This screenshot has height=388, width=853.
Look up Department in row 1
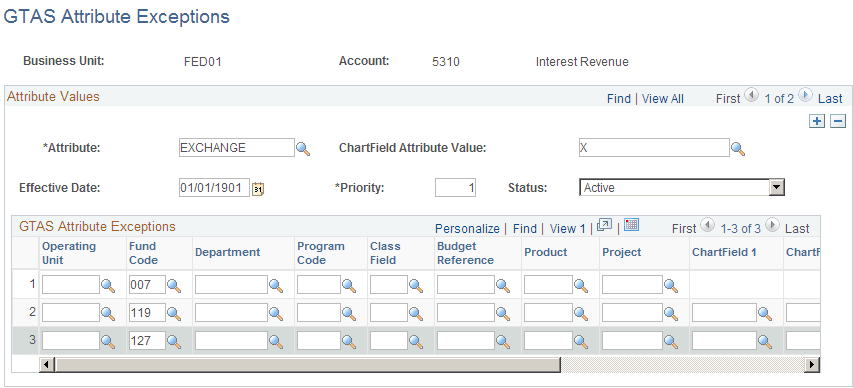tap(276, 285)
